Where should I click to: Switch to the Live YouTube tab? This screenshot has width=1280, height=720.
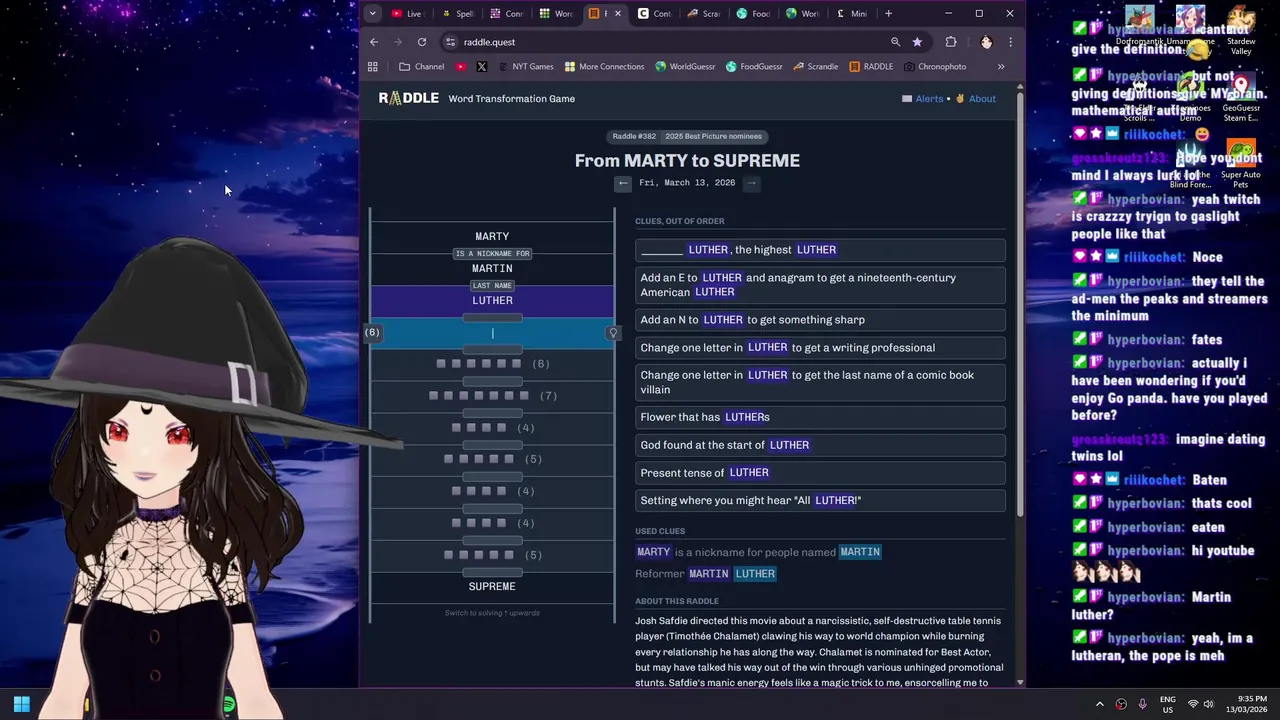[x=407, y=14]
